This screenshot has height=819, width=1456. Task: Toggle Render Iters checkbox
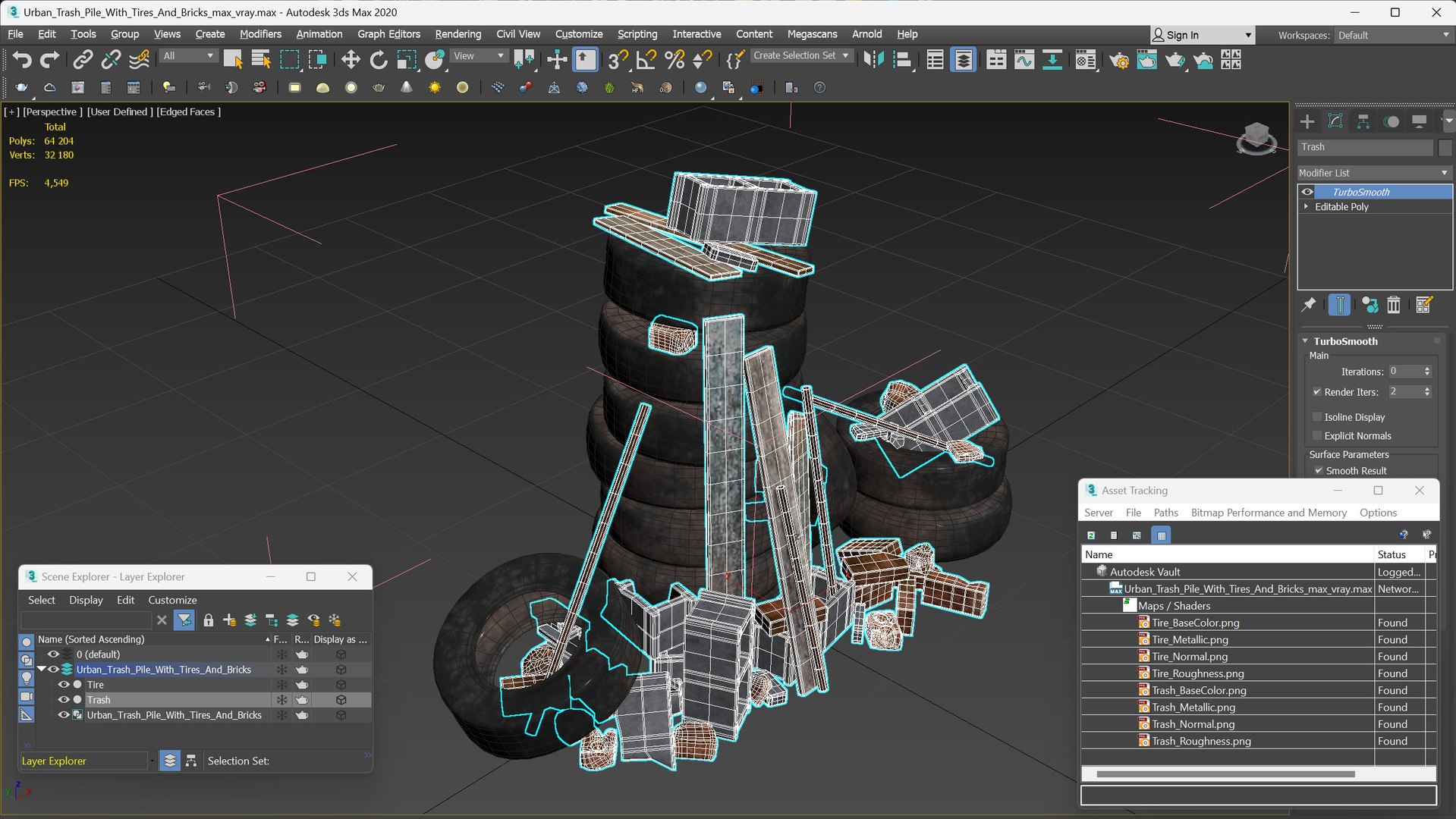pyautogui.click(x=1317, y=392)
